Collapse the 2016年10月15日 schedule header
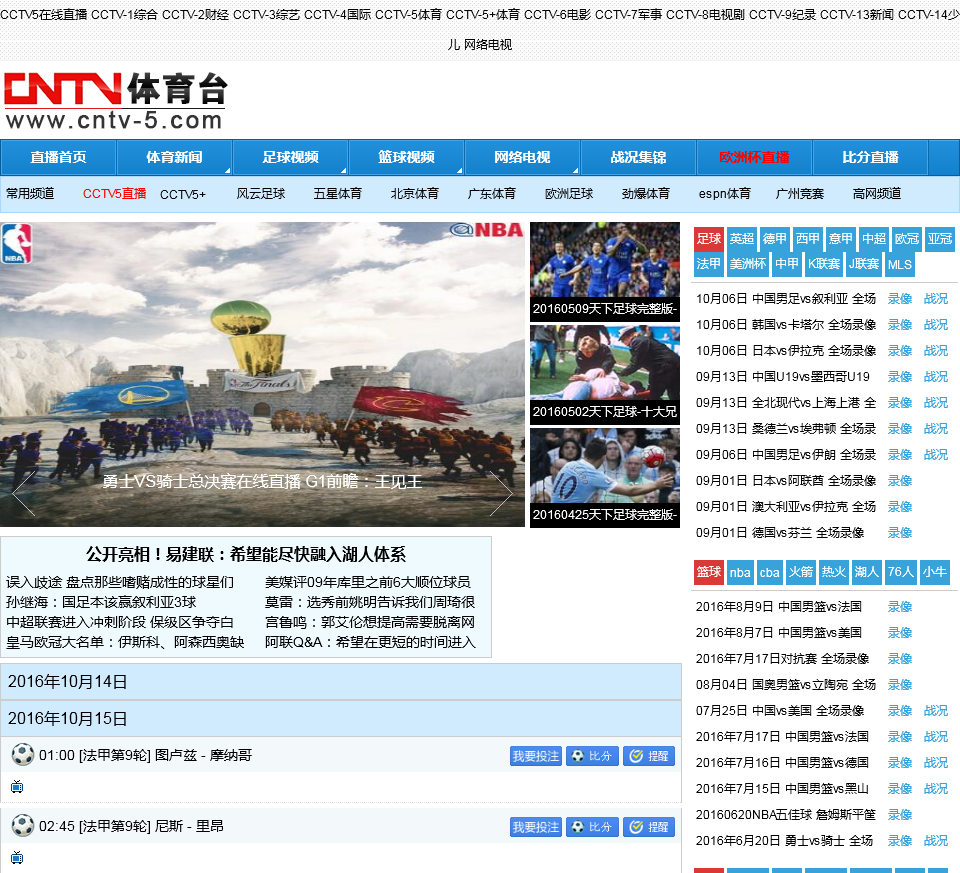Image resolution: width=960 pixels, height=873 pixels. (x=340, y=718)
